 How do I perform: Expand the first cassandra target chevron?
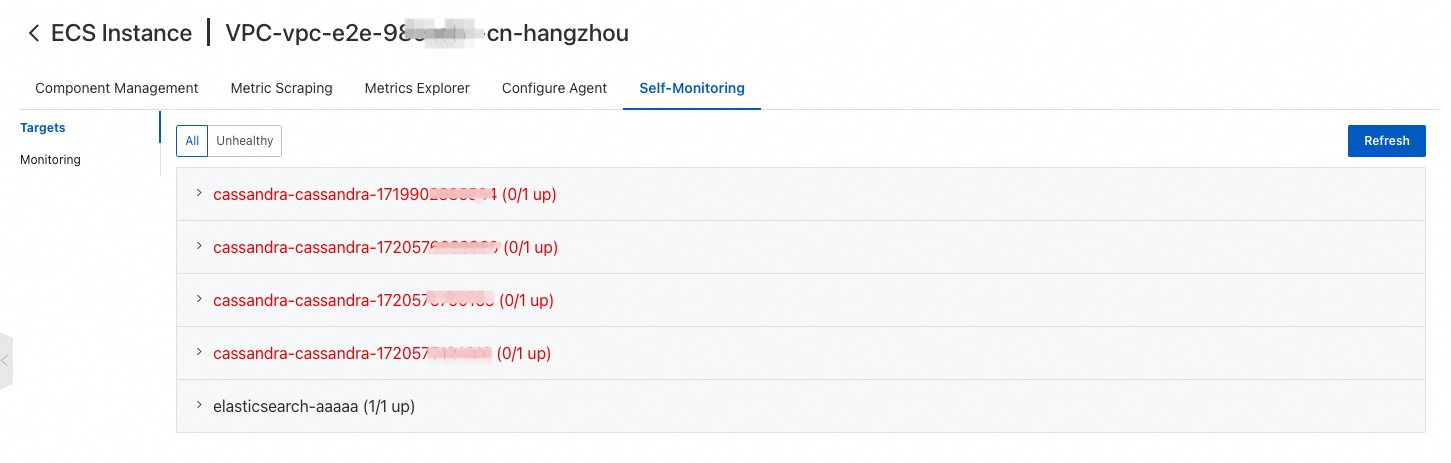pos(200,193)
